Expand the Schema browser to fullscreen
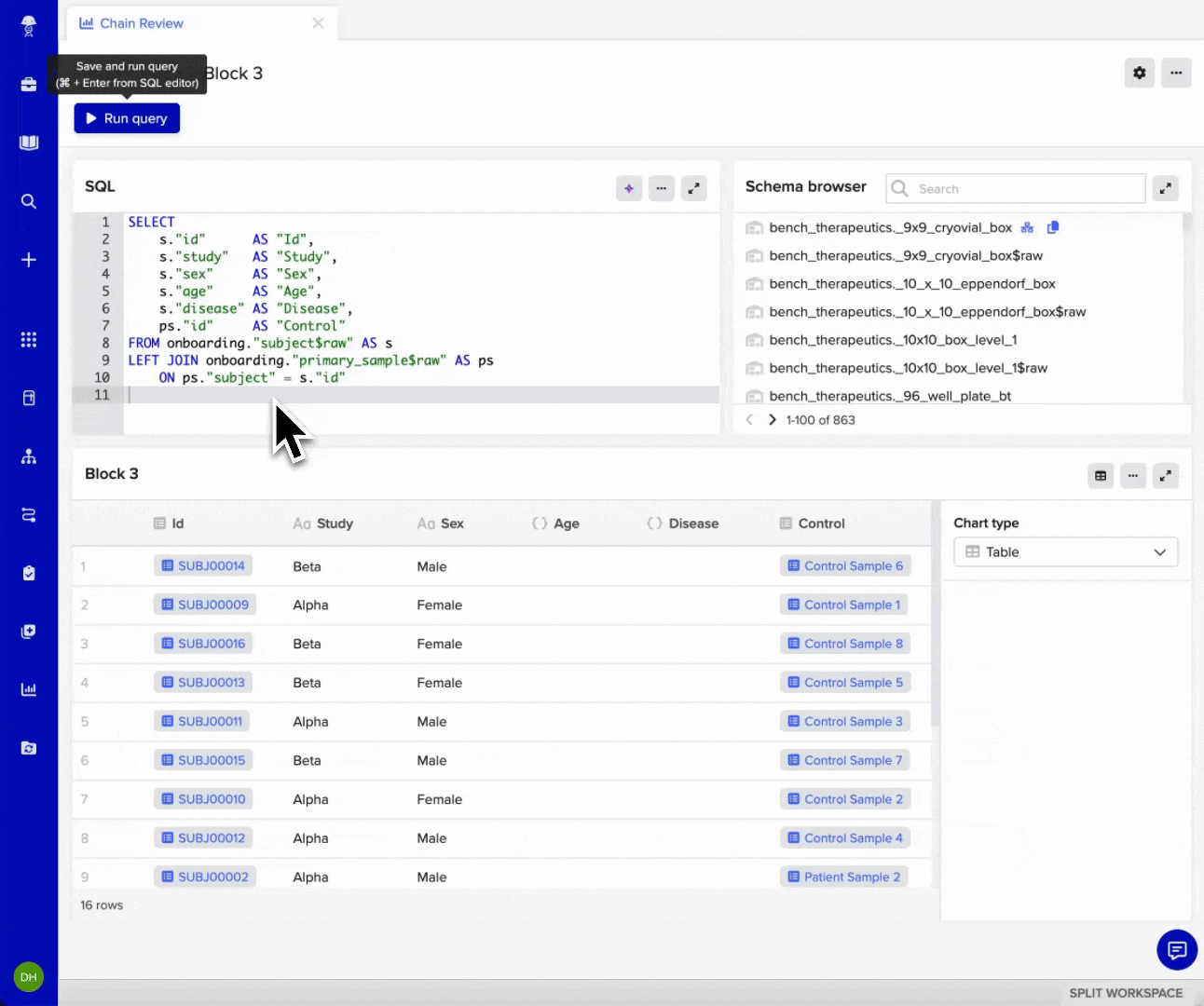 [x=1165, y=188]
